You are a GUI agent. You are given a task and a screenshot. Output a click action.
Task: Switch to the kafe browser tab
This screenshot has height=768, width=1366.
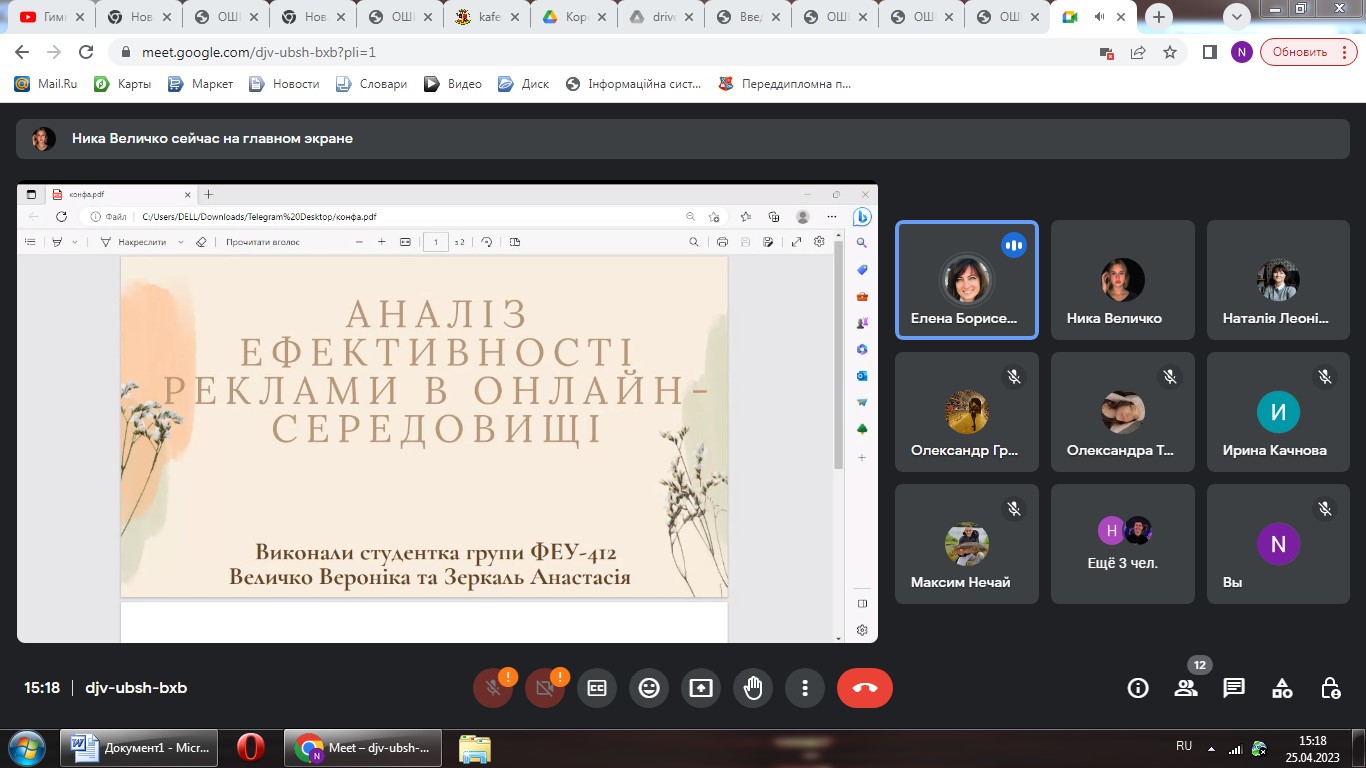(487, 17)
